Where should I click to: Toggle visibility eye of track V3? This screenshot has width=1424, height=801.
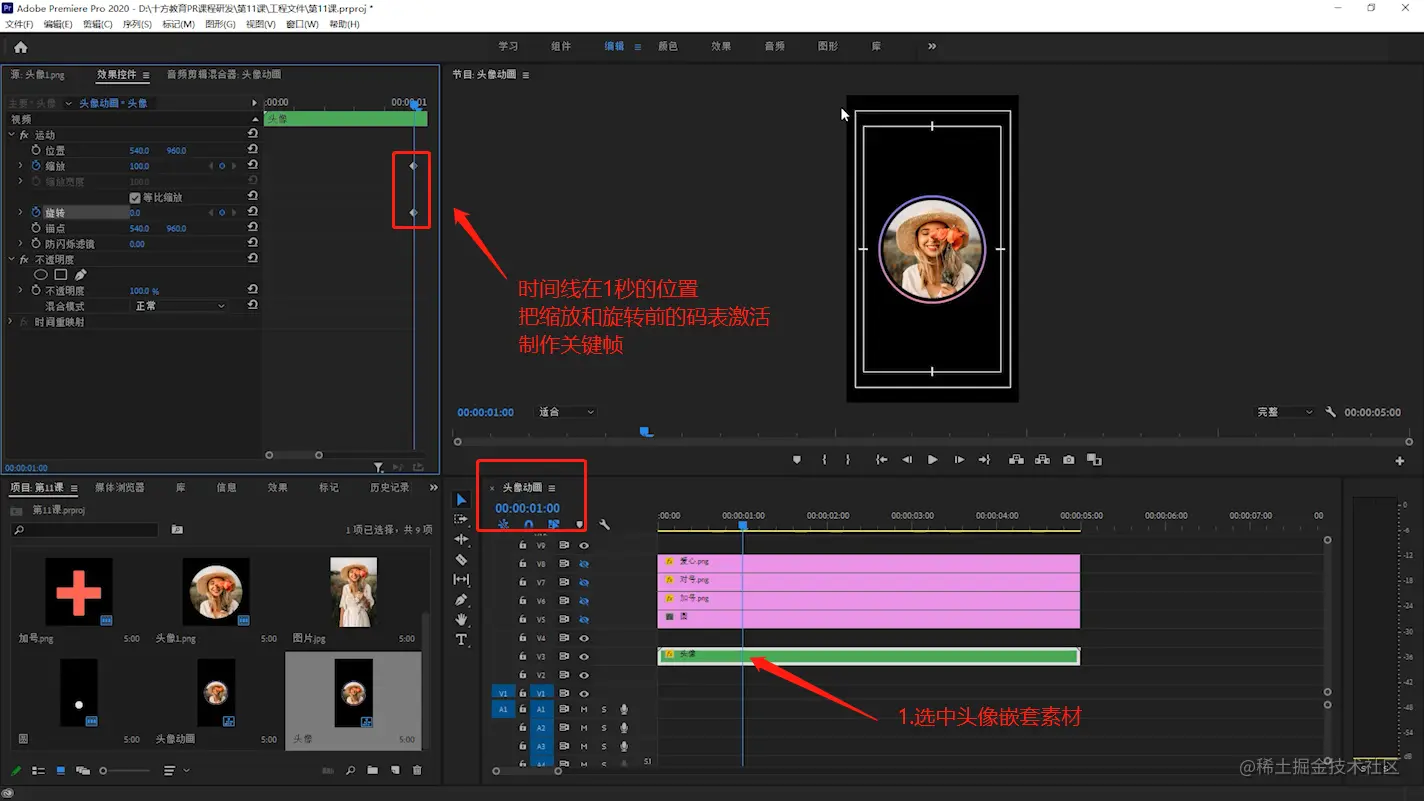[584, 657]
